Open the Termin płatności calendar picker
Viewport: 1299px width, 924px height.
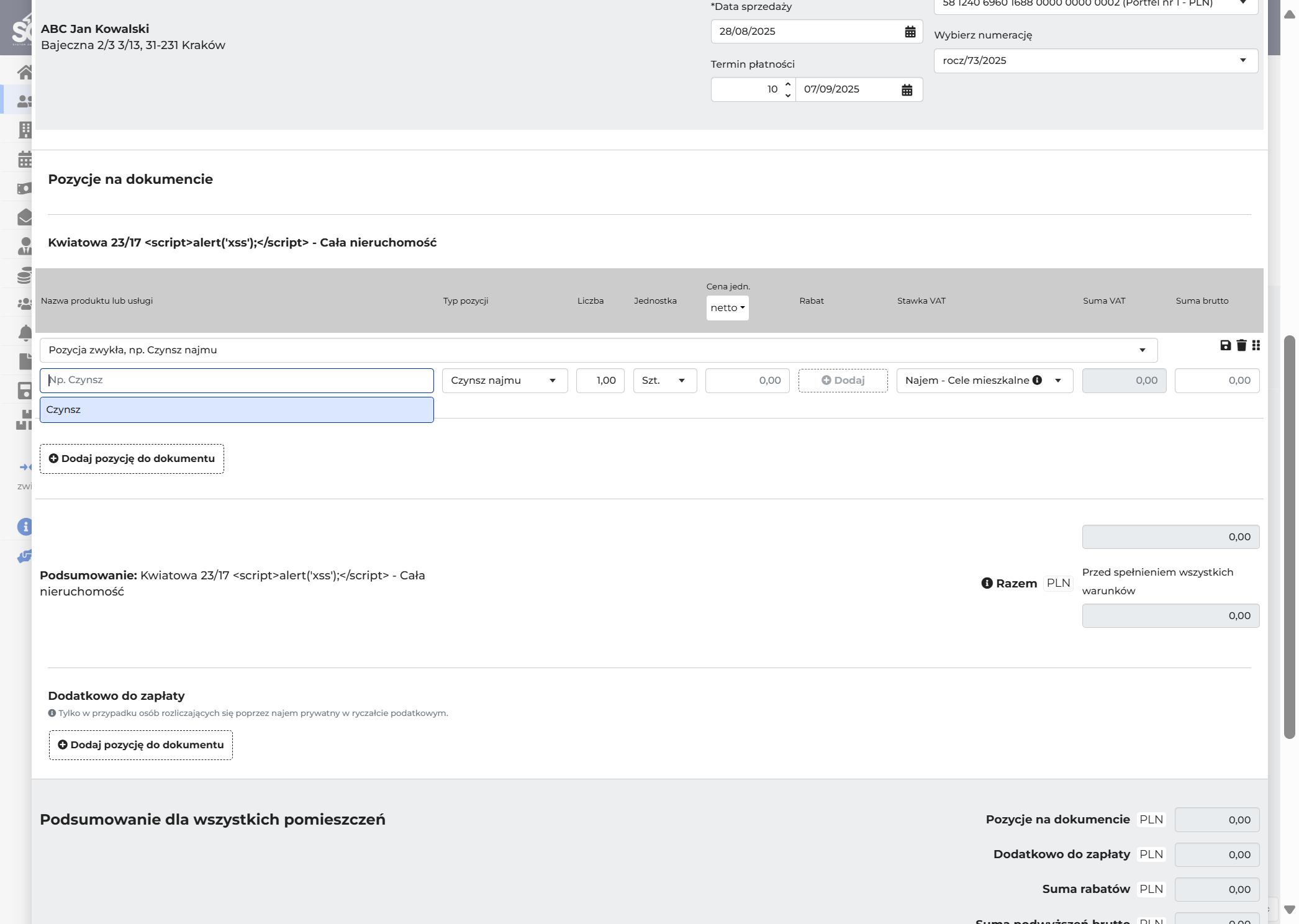tap(907, 90)
